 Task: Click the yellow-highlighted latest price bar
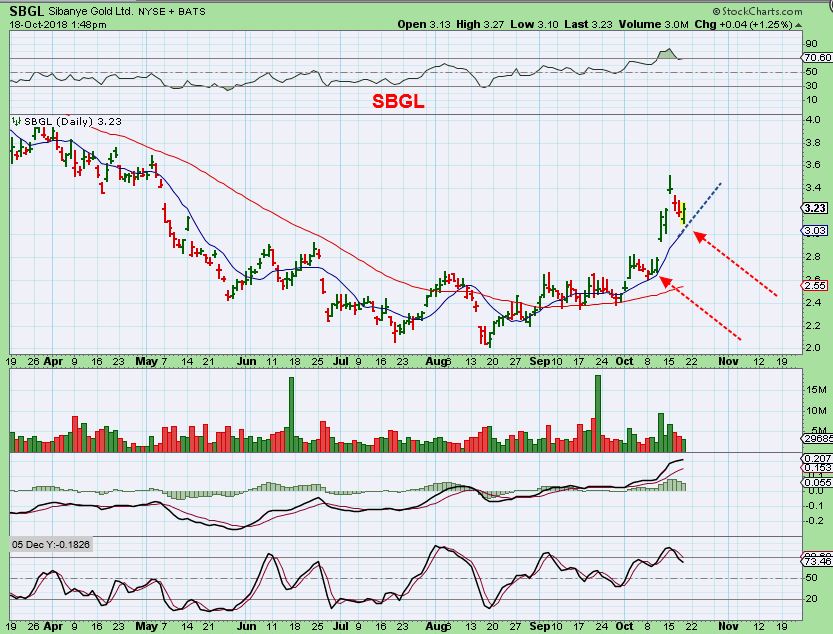point(684,214)
